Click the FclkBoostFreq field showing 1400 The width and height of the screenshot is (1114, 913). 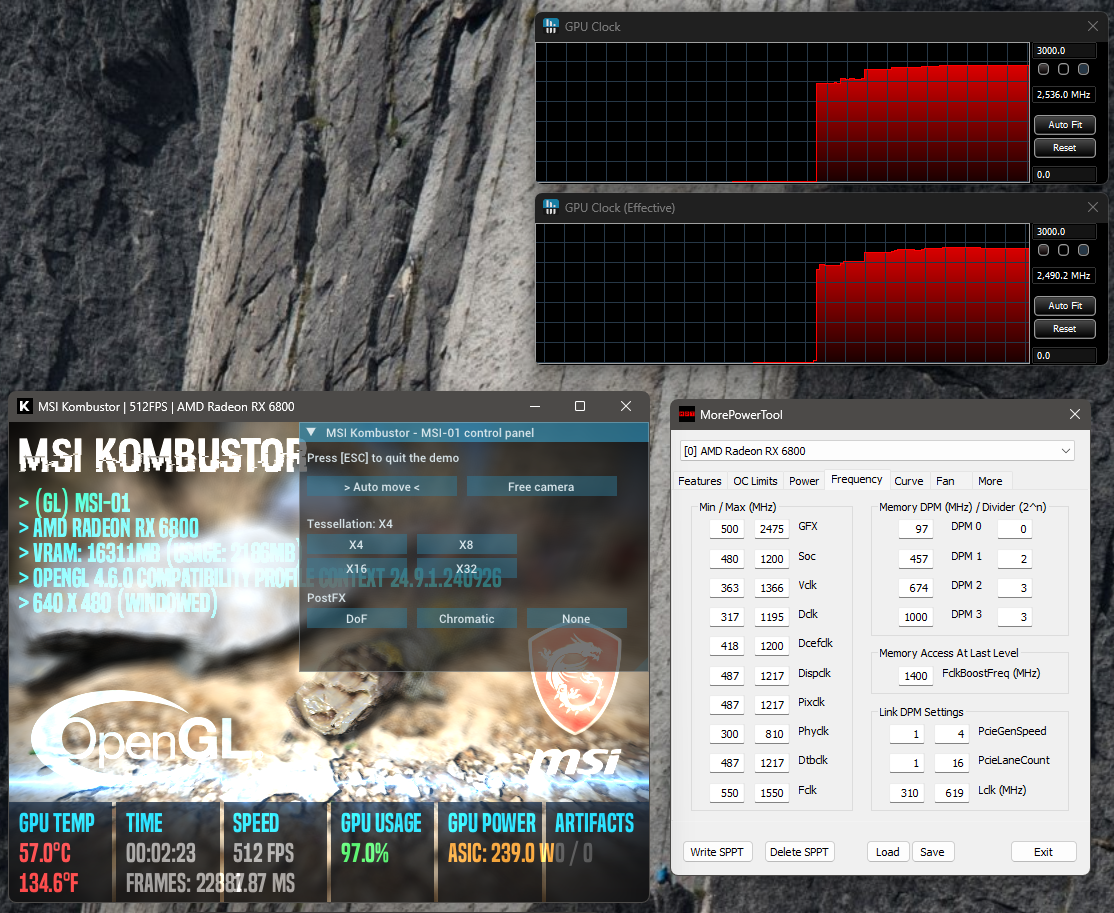pos(916,676)
